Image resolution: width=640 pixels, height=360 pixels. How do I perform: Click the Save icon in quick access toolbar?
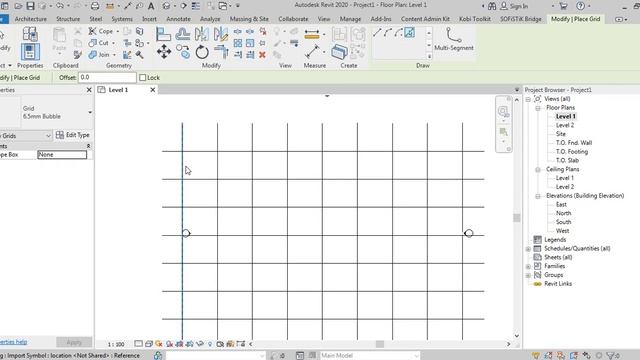tap(30, 6)
